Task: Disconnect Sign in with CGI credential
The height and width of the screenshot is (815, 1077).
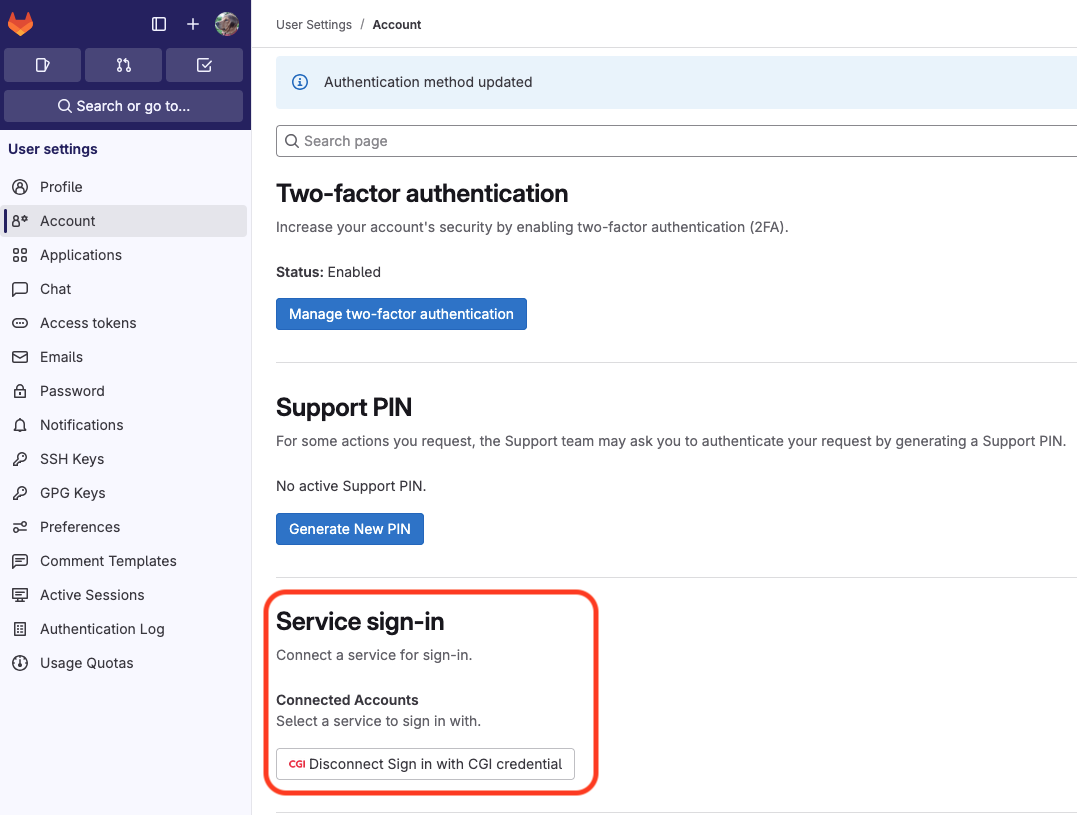Action: point(426,764)
